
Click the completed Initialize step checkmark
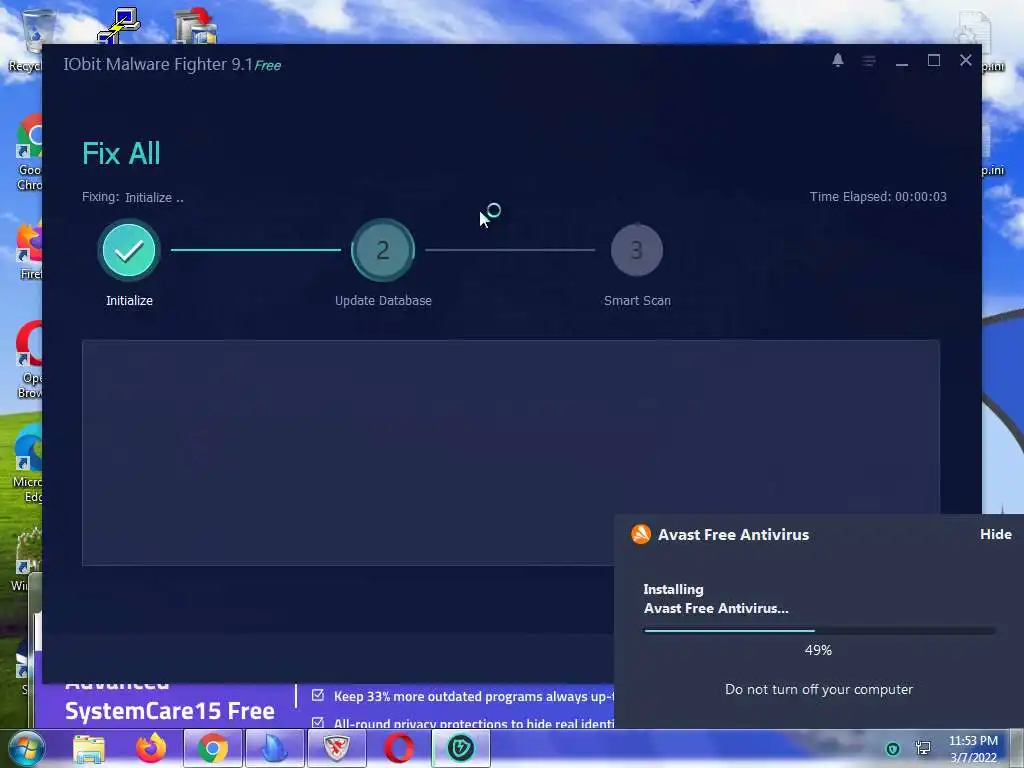[x=129, y=250]
